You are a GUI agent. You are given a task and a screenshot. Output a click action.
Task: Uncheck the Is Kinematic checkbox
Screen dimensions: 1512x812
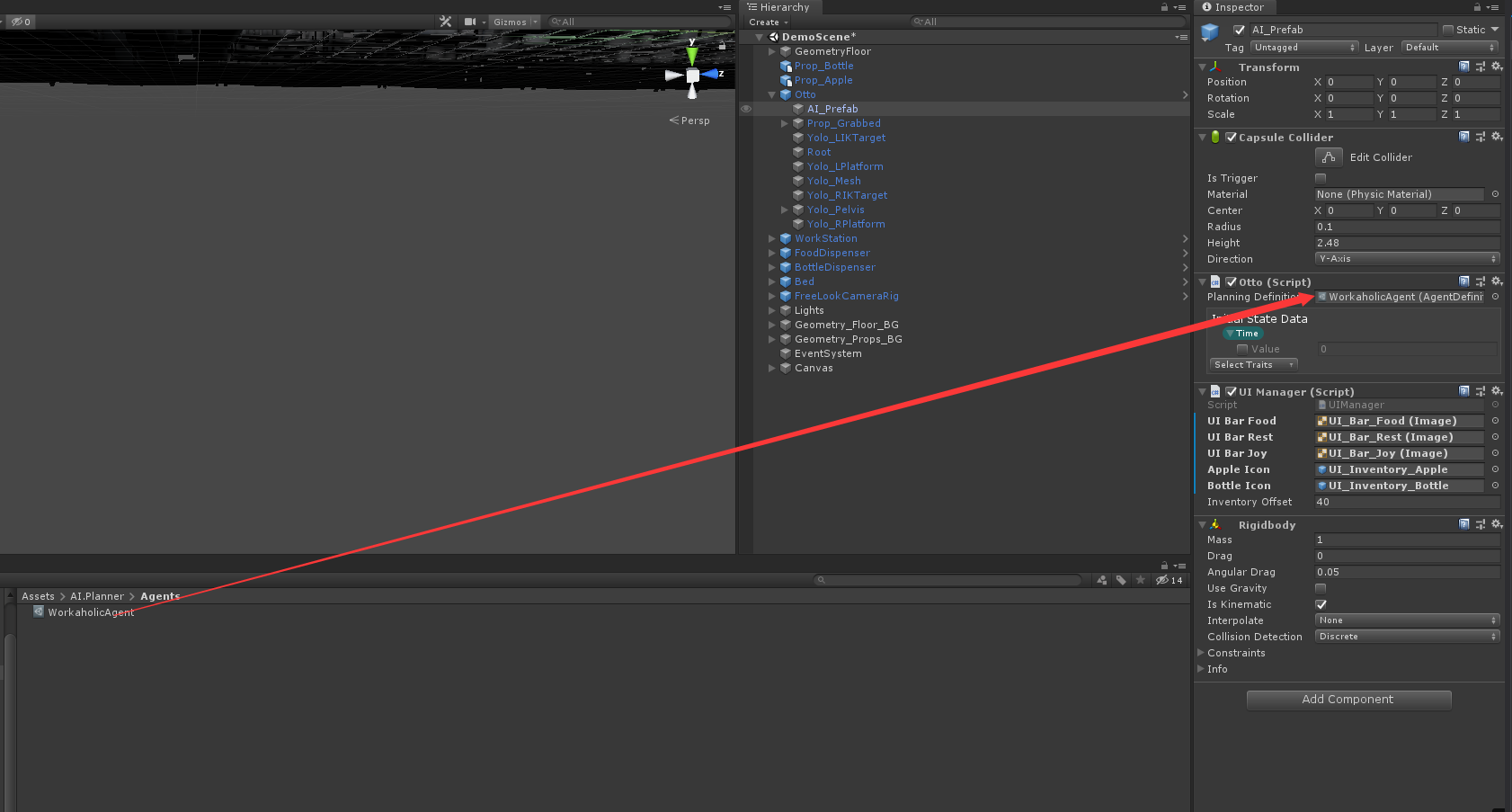pyautogui.click(x=1321, y=604)
